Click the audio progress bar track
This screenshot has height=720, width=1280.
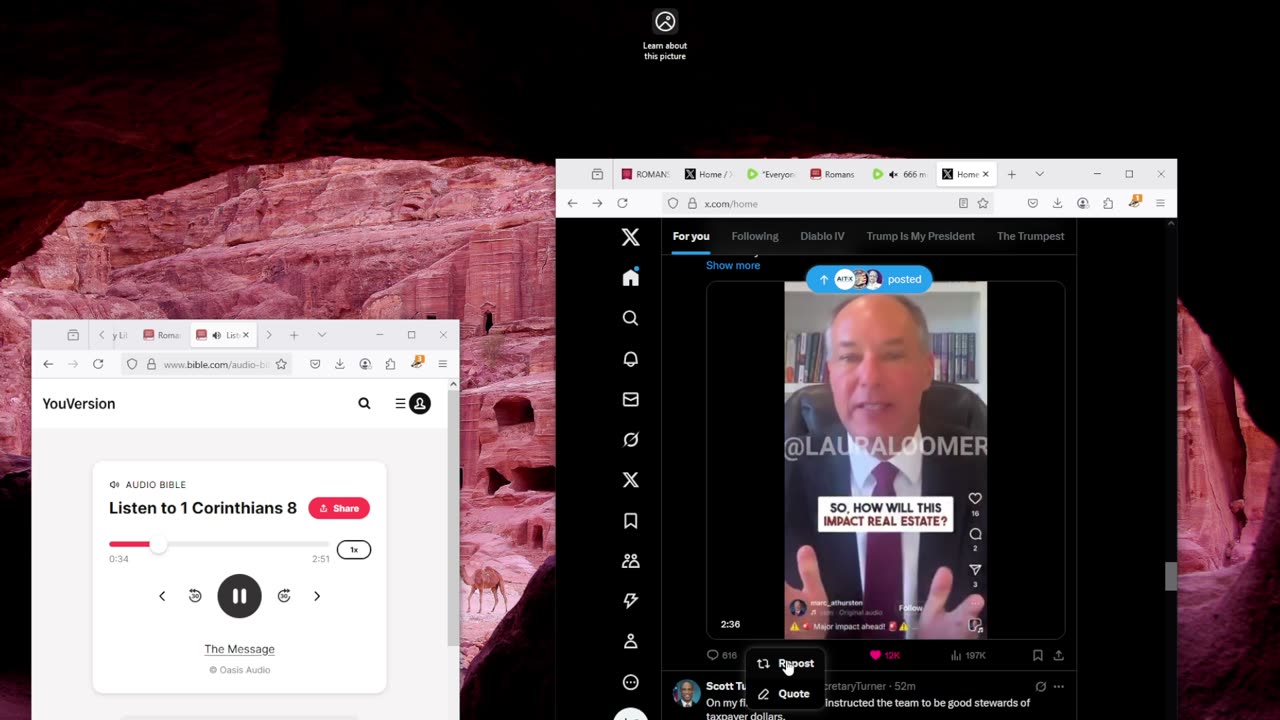(x=219, y=544)
